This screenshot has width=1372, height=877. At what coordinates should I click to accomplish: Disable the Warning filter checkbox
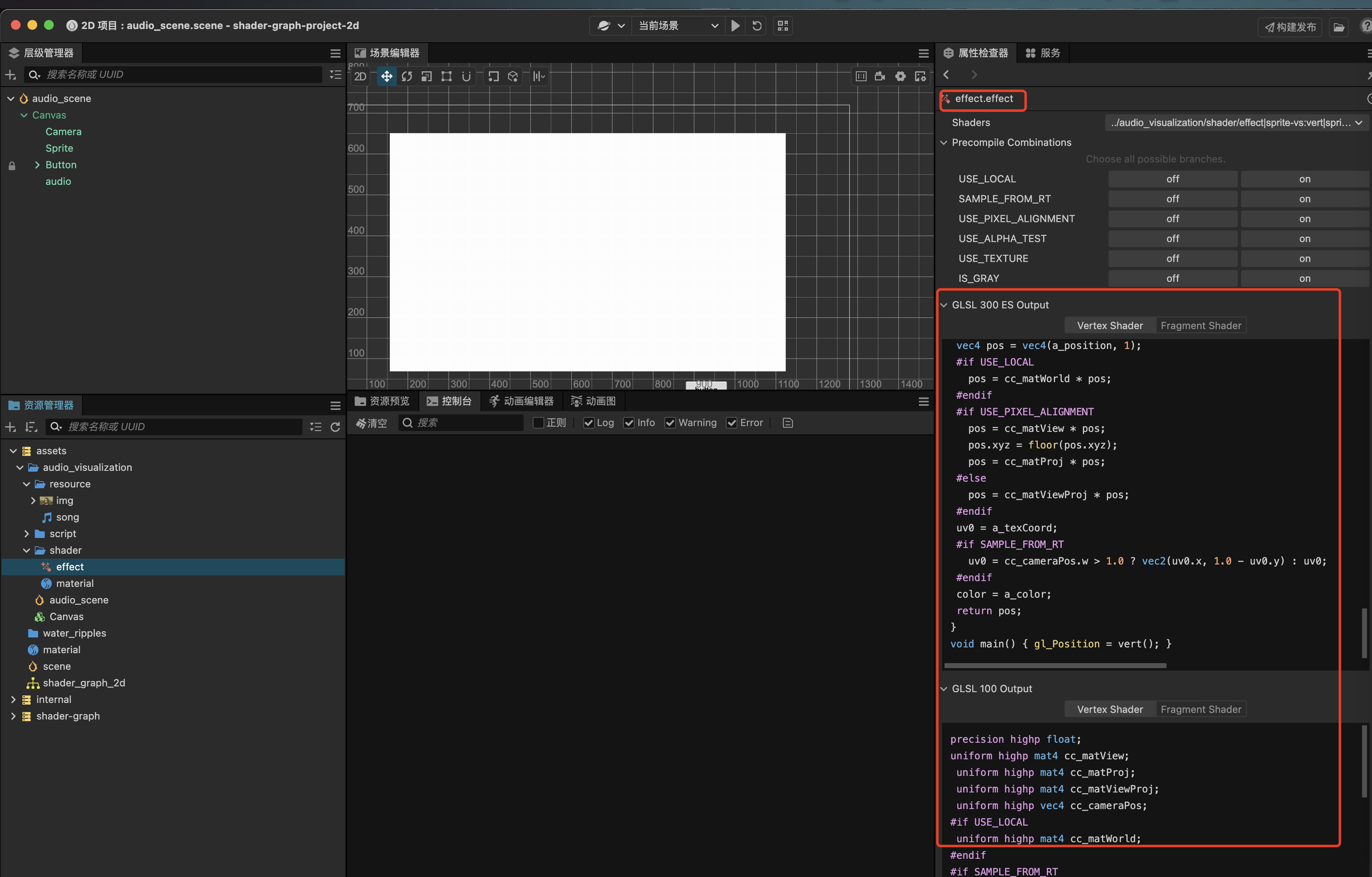(670, 422)
